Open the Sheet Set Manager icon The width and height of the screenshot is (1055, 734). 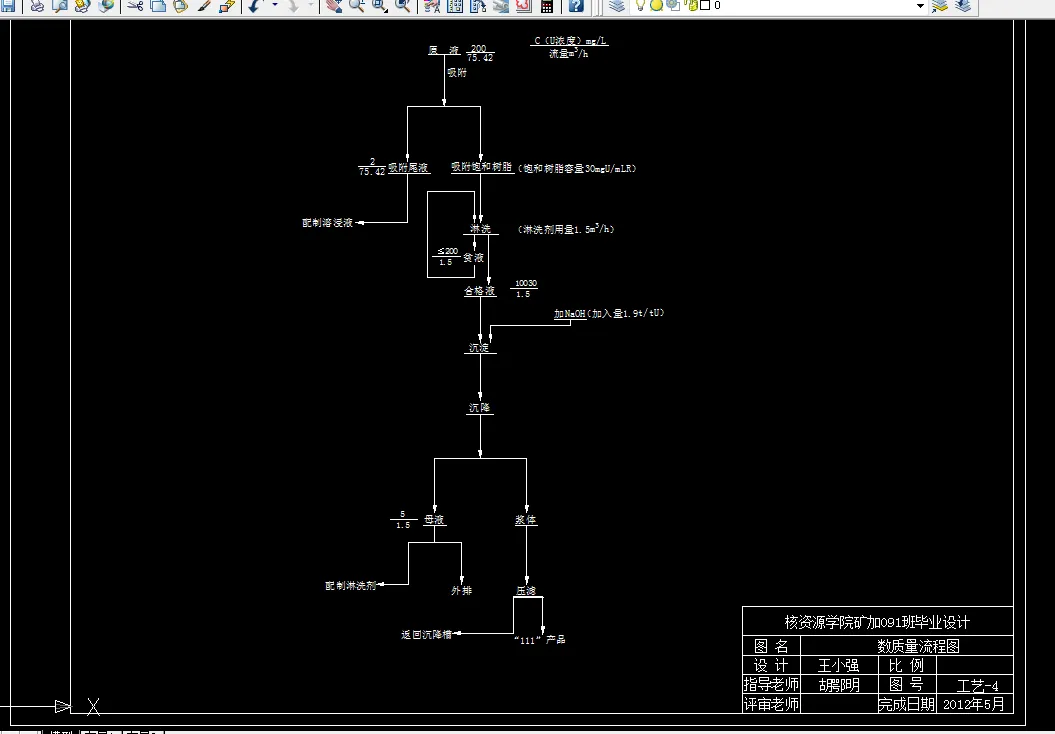501,5
